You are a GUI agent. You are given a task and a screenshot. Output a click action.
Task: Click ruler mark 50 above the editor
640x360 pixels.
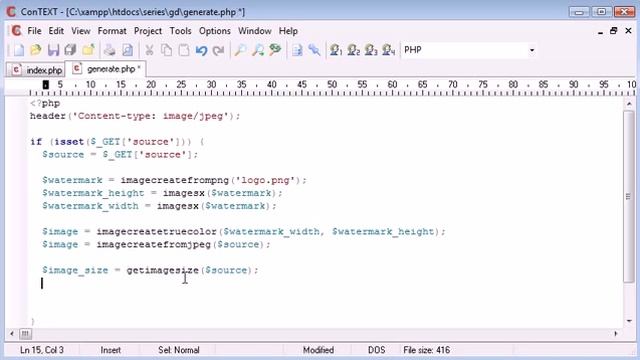pyautogui.click(x=332, y=84)
